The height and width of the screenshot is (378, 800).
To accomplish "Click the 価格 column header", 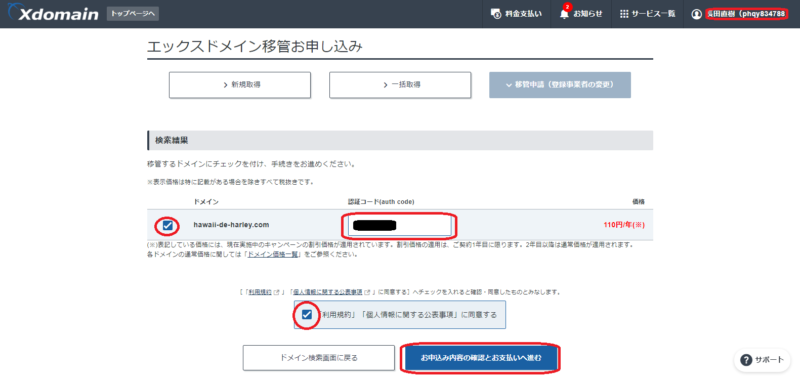I will (x=638, y=202).
